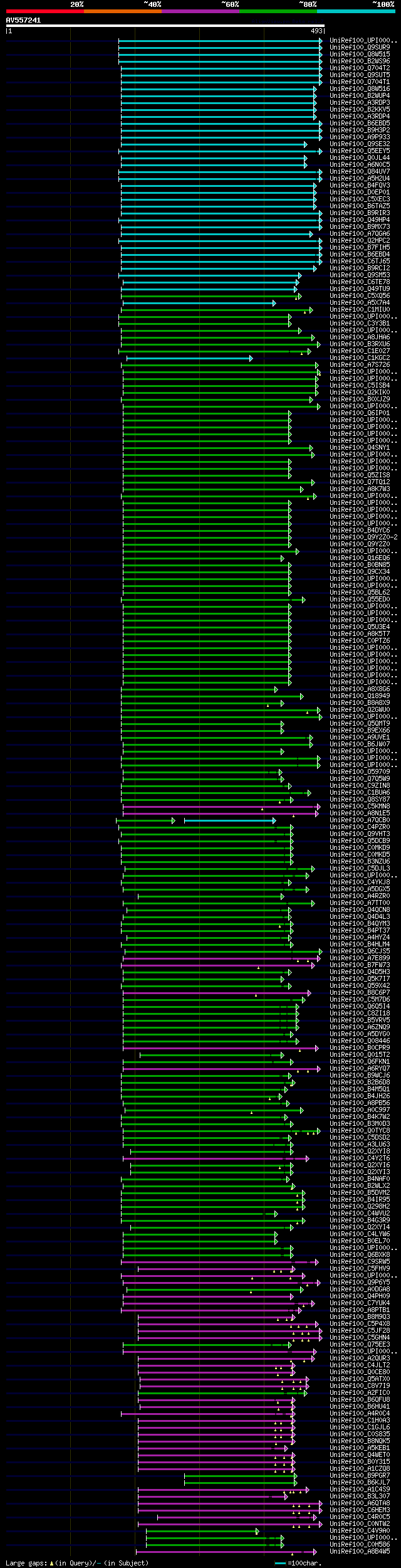The image size is (401, 1568).
Task: Click the UniRef100_C0NTW2 label
Action: pos(360,1523)
